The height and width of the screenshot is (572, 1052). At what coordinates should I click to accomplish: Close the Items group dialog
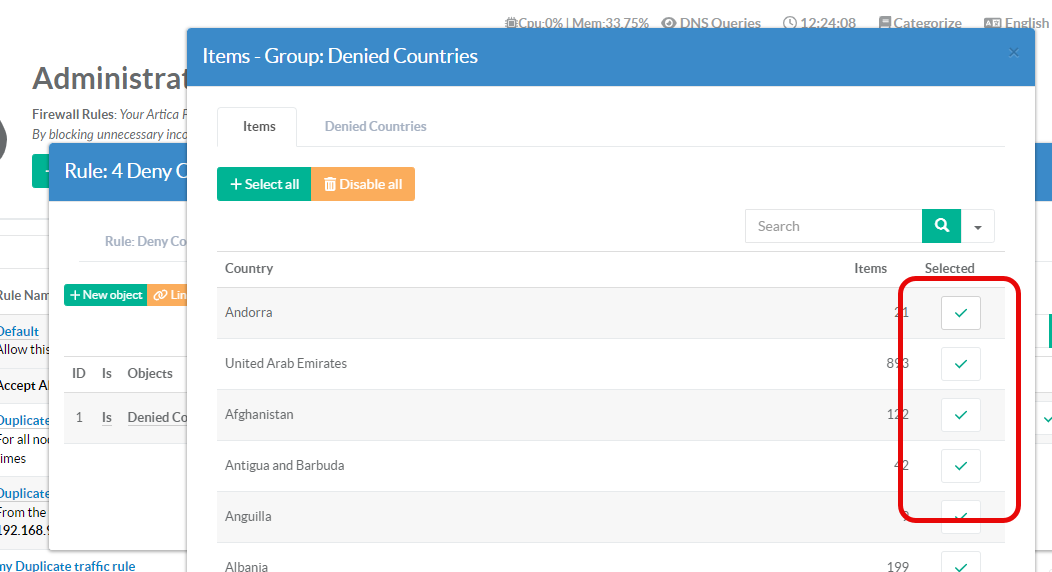(x=1014, y=53)
